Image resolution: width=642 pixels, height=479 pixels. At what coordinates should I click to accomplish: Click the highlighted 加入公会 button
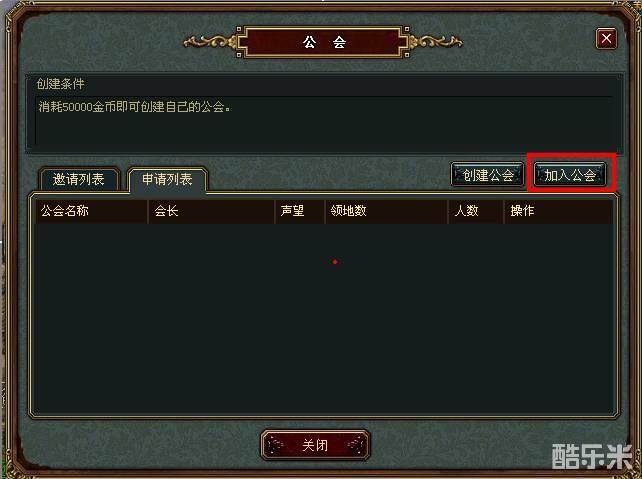point(570,175)
